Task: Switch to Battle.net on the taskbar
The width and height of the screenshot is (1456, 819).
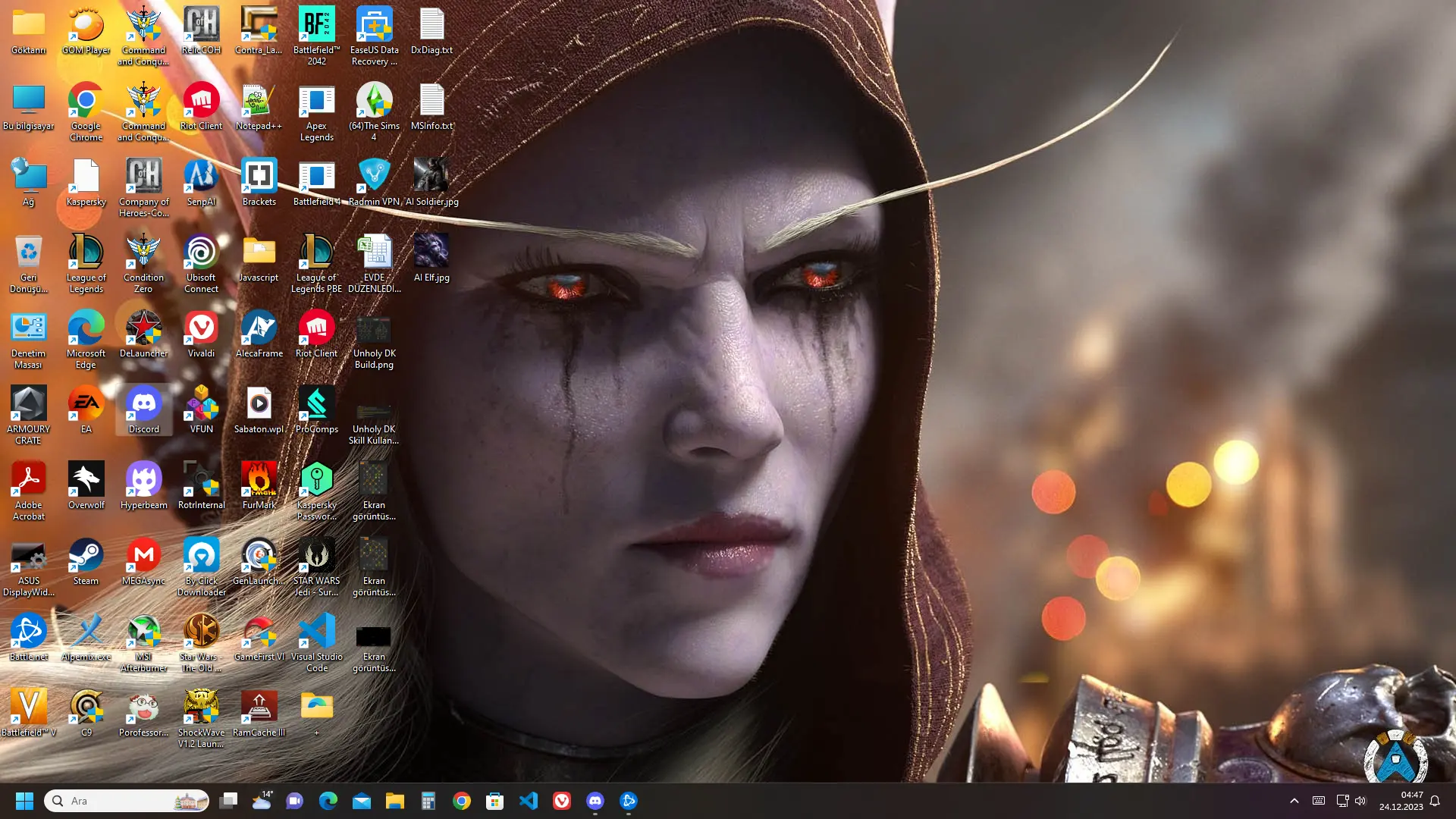Action: (x=629, y=801)
